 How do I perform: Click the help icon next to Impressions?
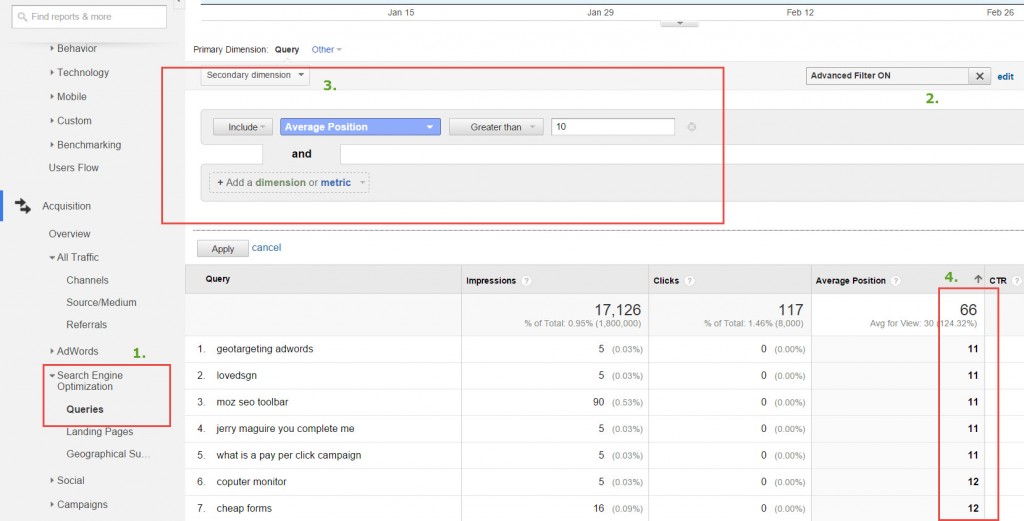526,281
